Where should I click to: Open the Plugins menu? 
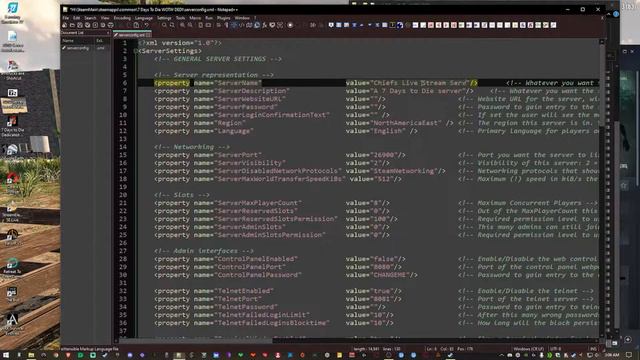[x=224, y=18]
